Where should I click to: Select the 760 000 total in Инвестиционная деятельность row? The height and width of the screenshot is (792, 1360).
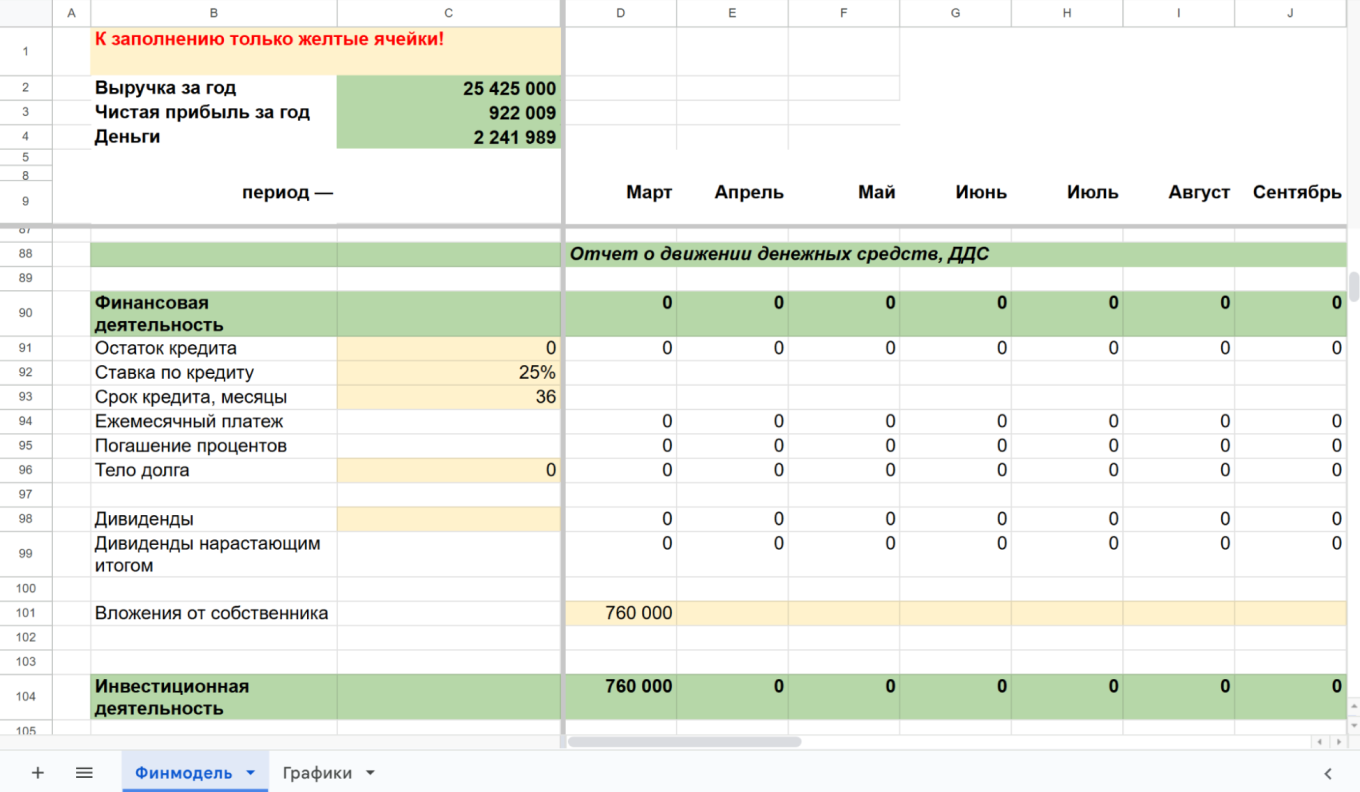tap(621, 697)
